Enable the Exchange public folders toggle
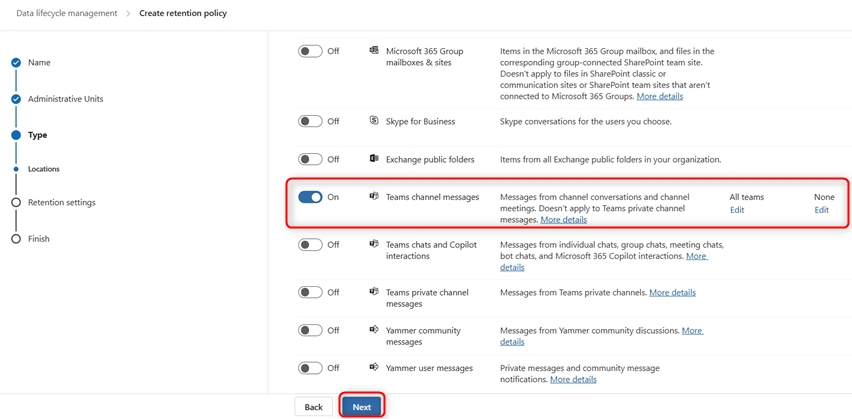This screenshot has width=852, height=419. click(x=310, y=159)
